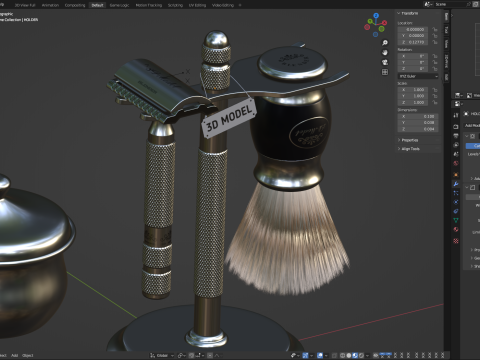The width and height of the screenshot is (480, 360).
Task: Open the orange Object properties tab icon
Action: (x=456, y=174)
